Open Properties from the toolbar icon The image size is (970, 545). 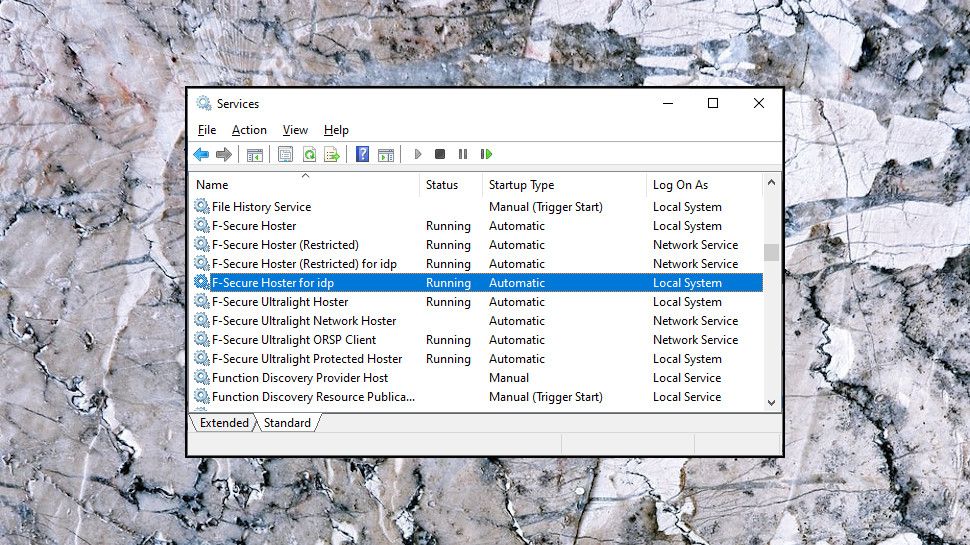pyautogui.click(x=286, y=154)
